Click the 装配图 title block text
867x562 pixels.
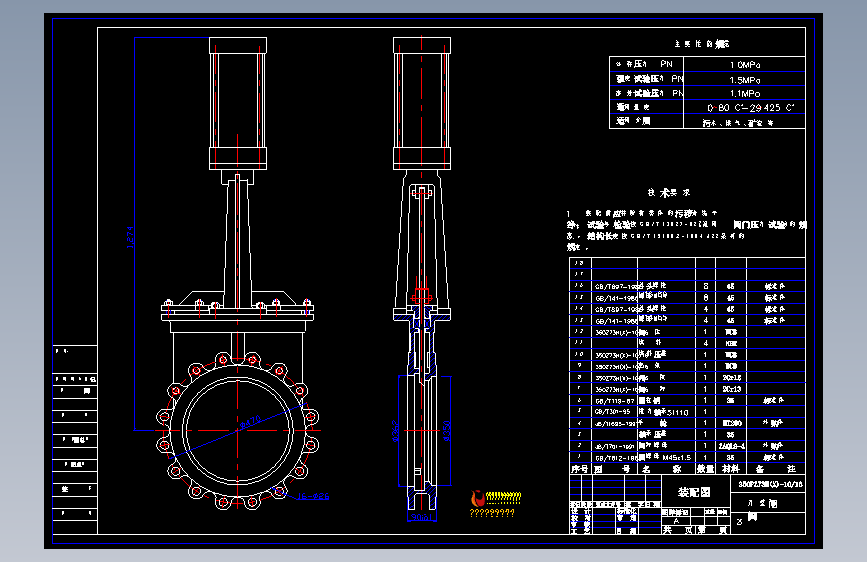click(694, 492)
